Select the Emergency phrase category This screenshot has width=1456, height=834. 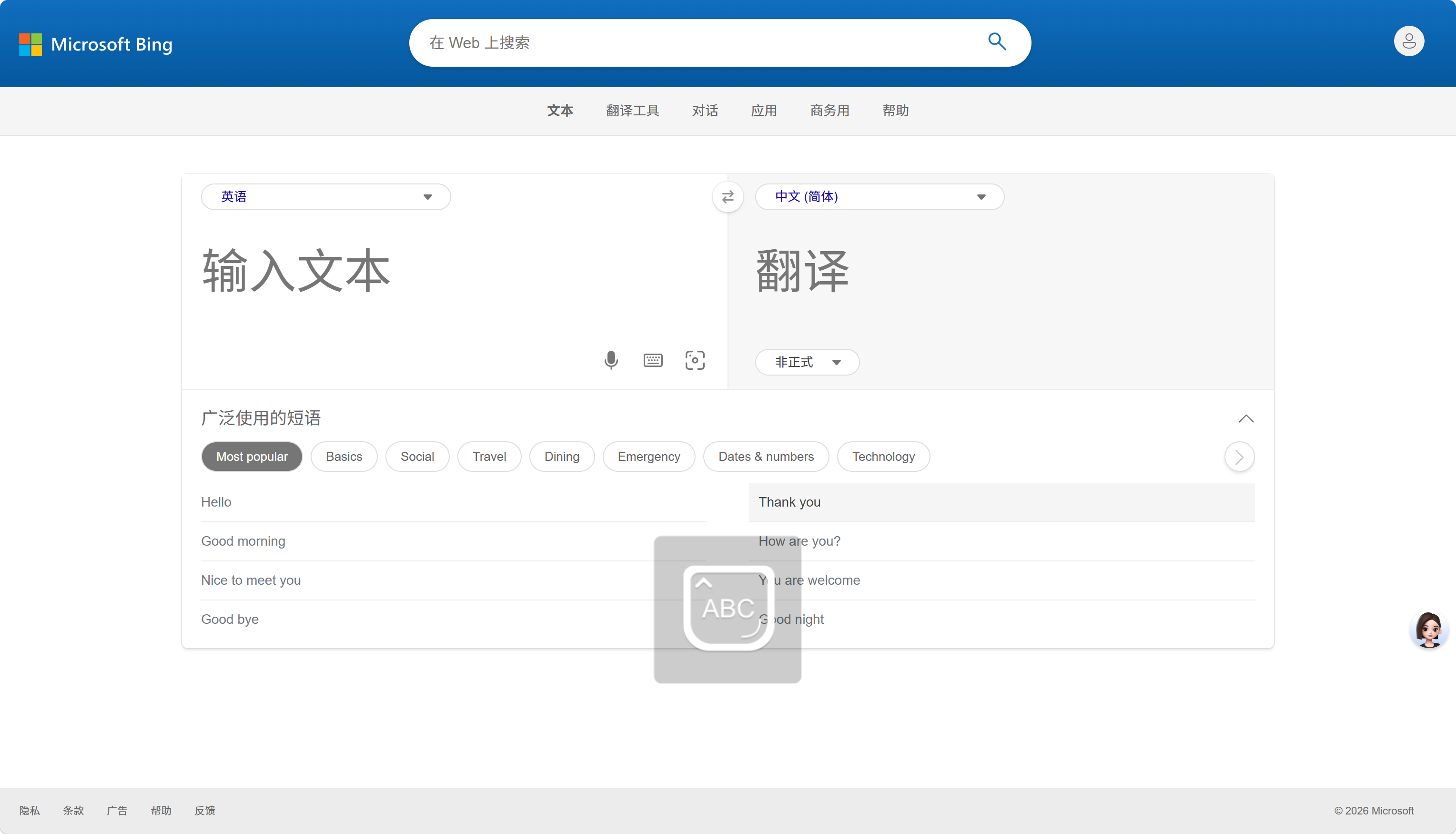(649, 457)
